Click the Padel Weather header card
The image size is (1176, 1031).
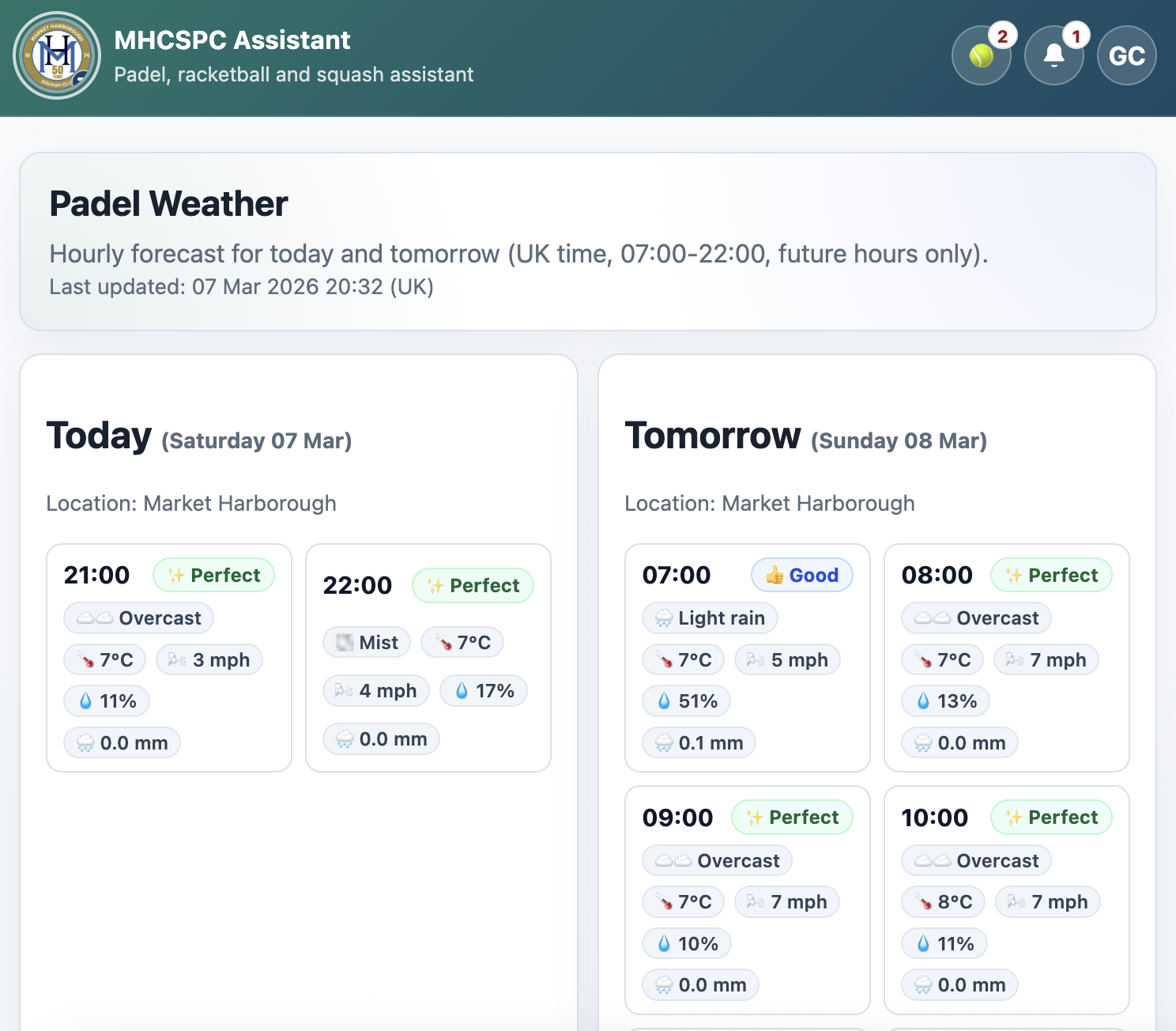pos(587,241)
